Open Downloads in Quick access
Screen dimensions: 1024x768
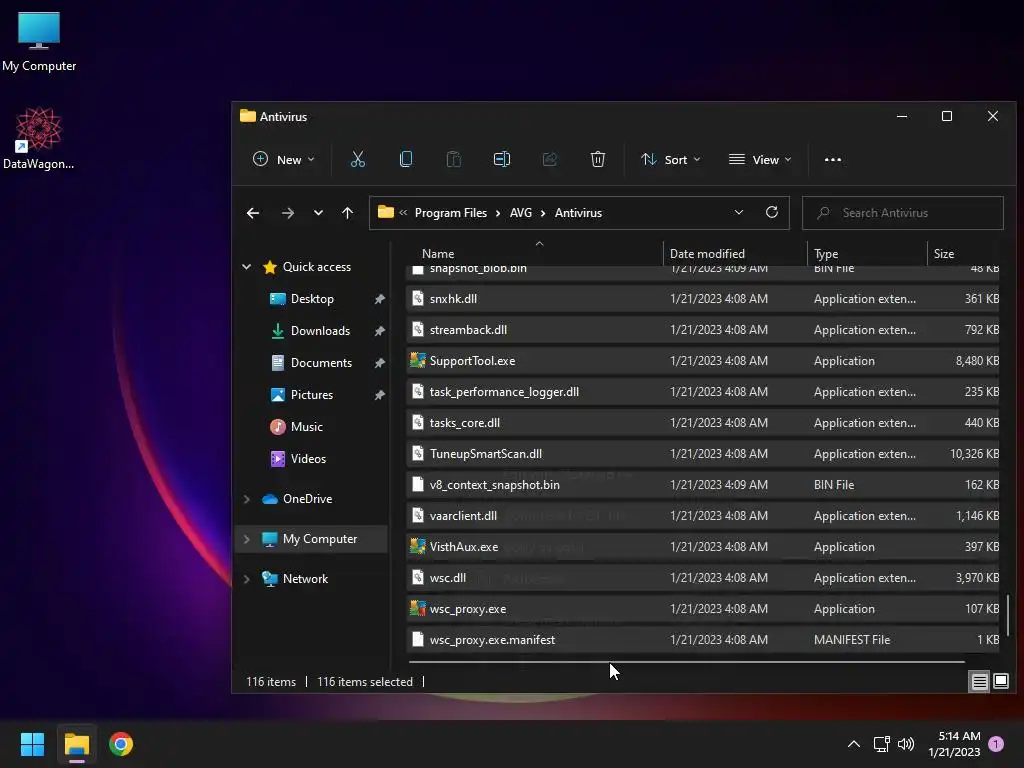[320, 330]
